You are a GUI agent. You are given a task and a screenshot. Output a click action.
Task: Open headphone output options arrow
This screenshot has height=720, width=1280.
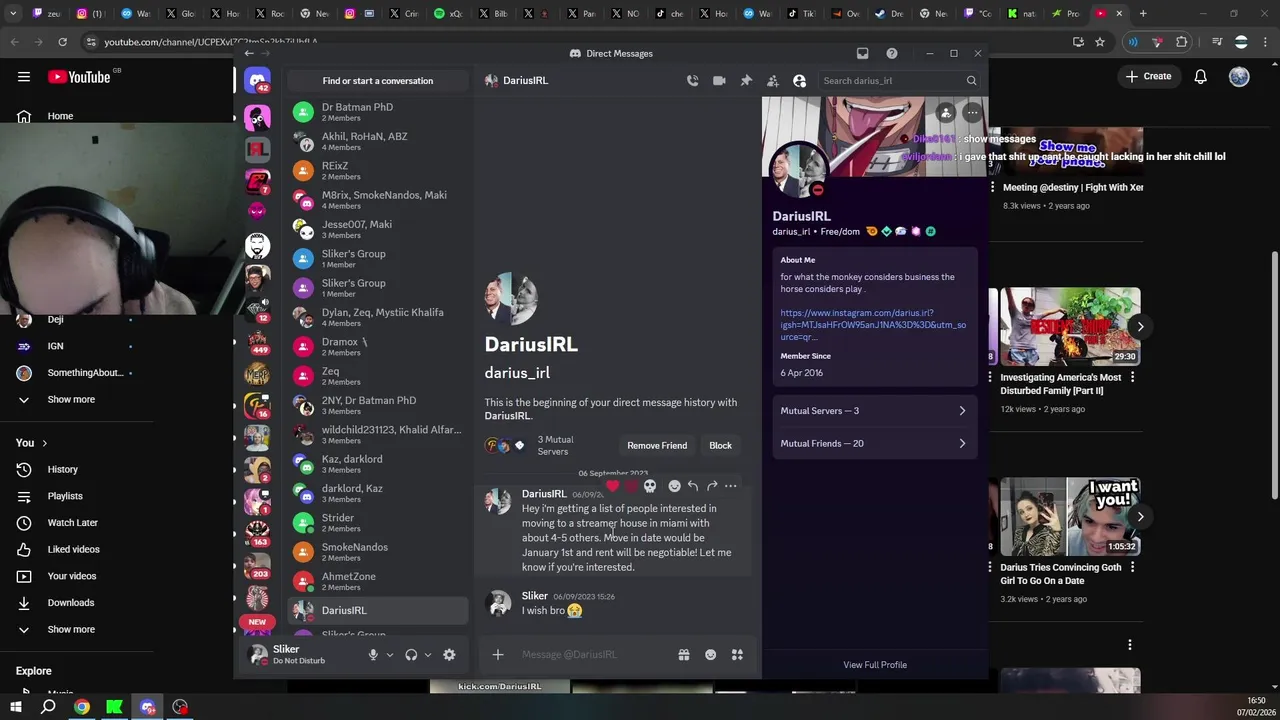[x=427, y=655]
